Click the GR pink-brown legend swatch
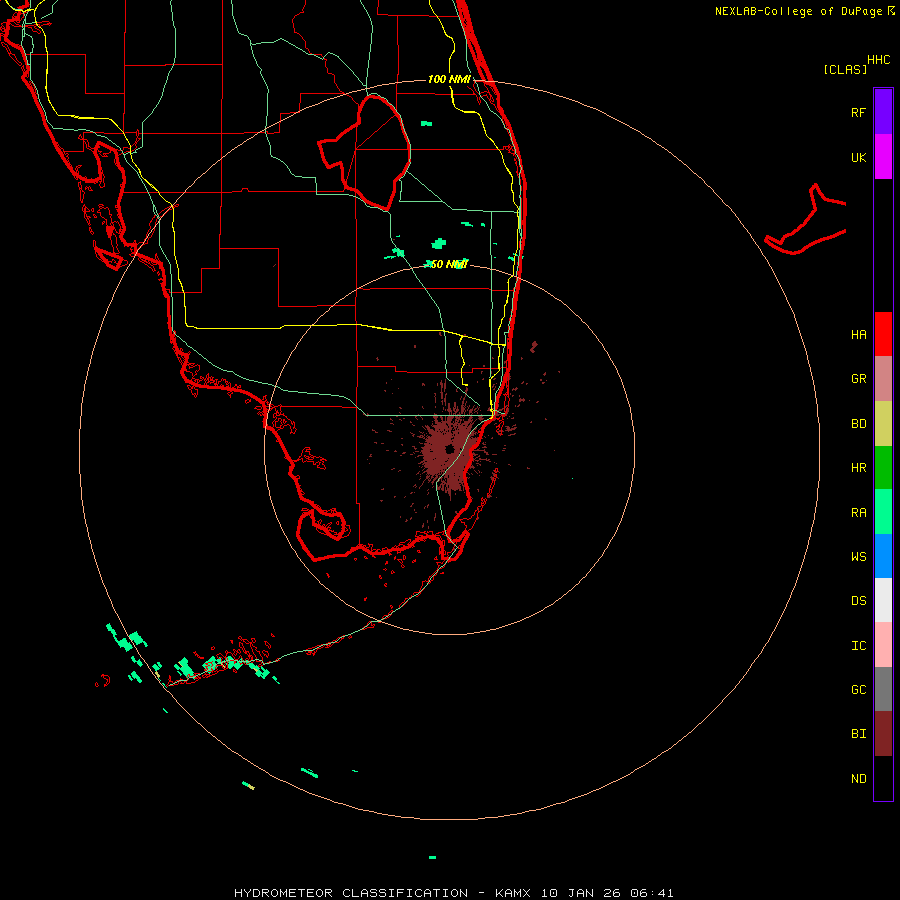Viewport: 900px width, 900px height. 883,379
